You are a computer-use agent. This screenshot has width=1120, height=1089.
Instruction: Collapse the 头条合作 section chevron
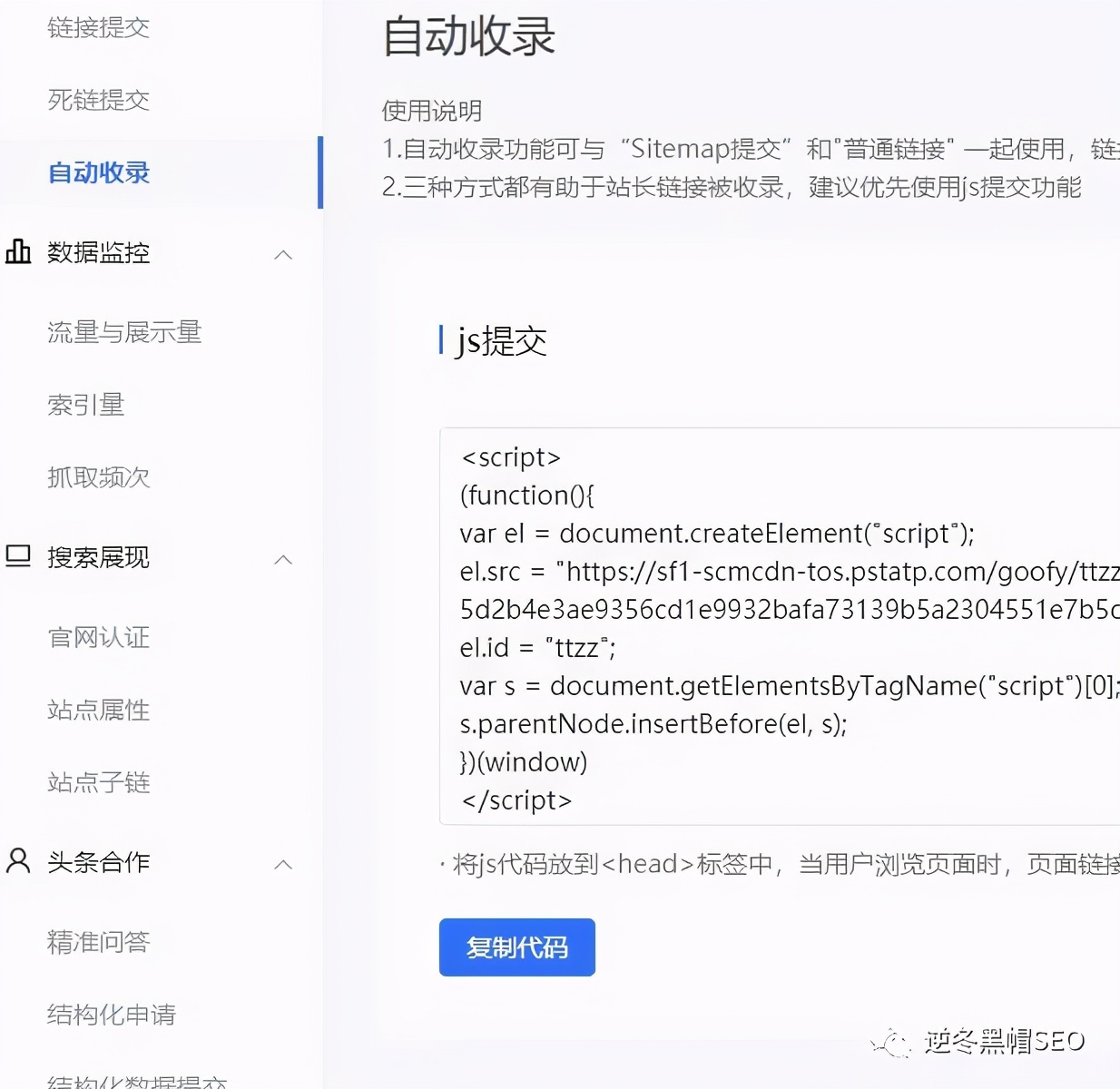(x=283, y=865)
